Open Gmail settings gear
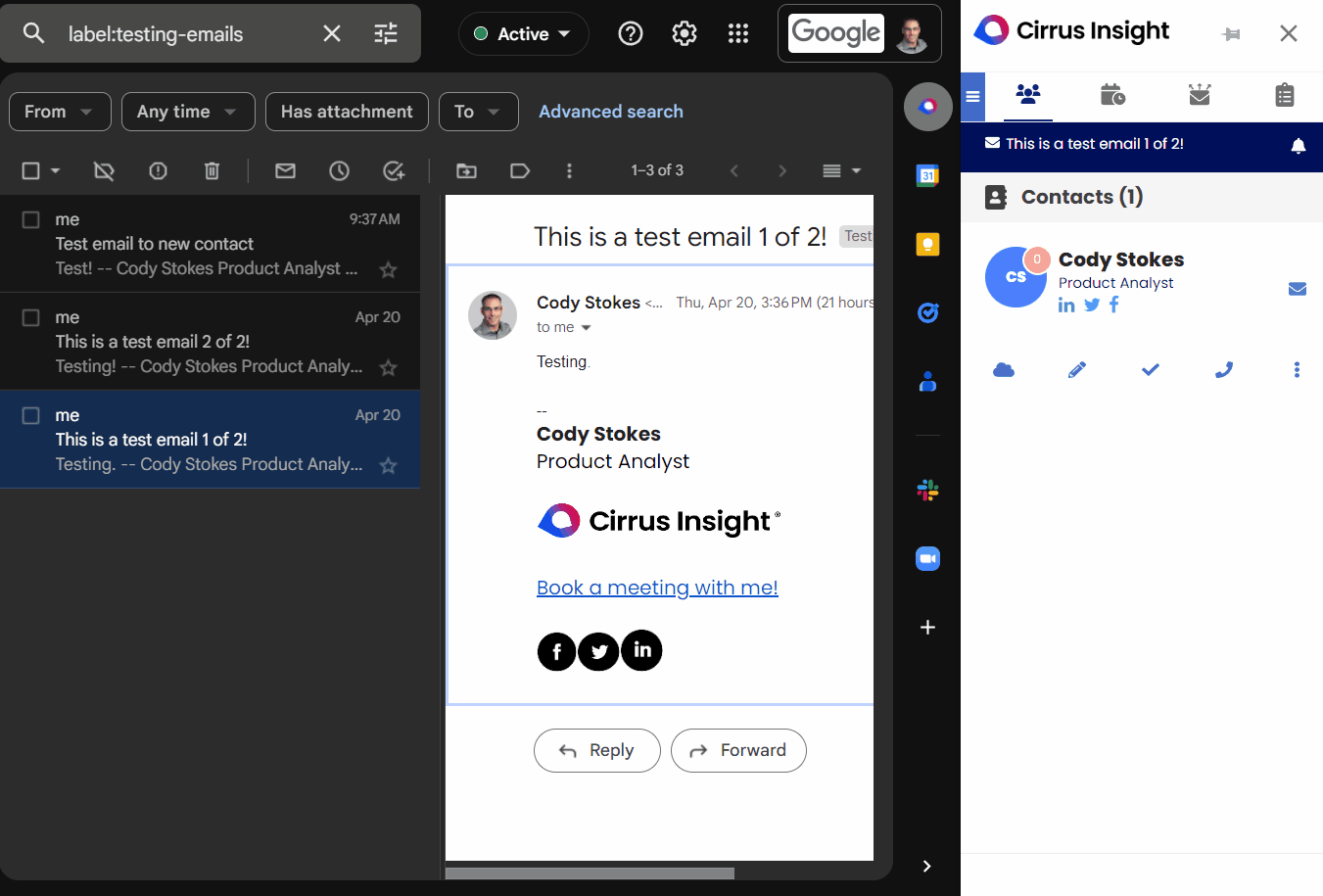The height and width of the screenshot is (896, 1323). pyautogui.click(x=685, y=33)
